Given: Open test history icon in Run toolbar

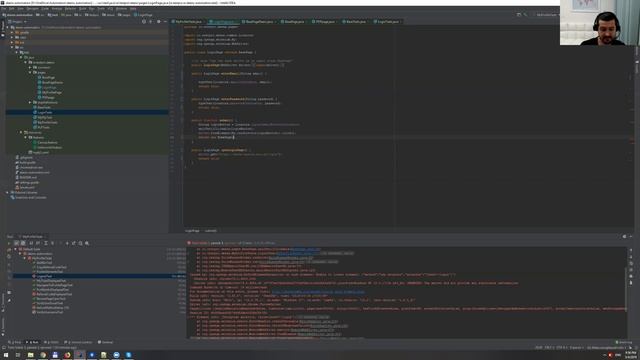Looking at the screenshot, I should coord(80,243).
